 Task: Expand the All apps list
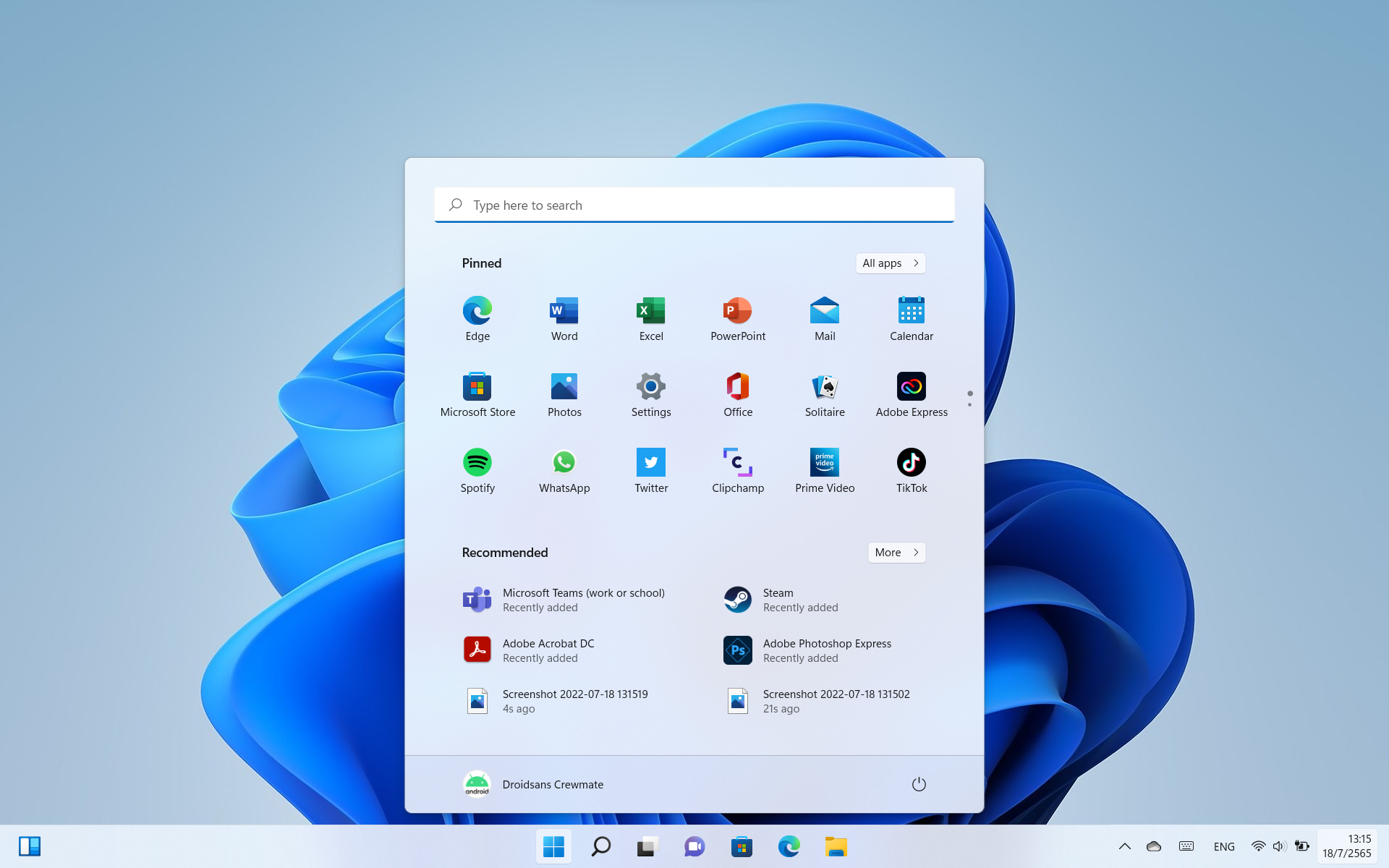click(x=891, y=263)
